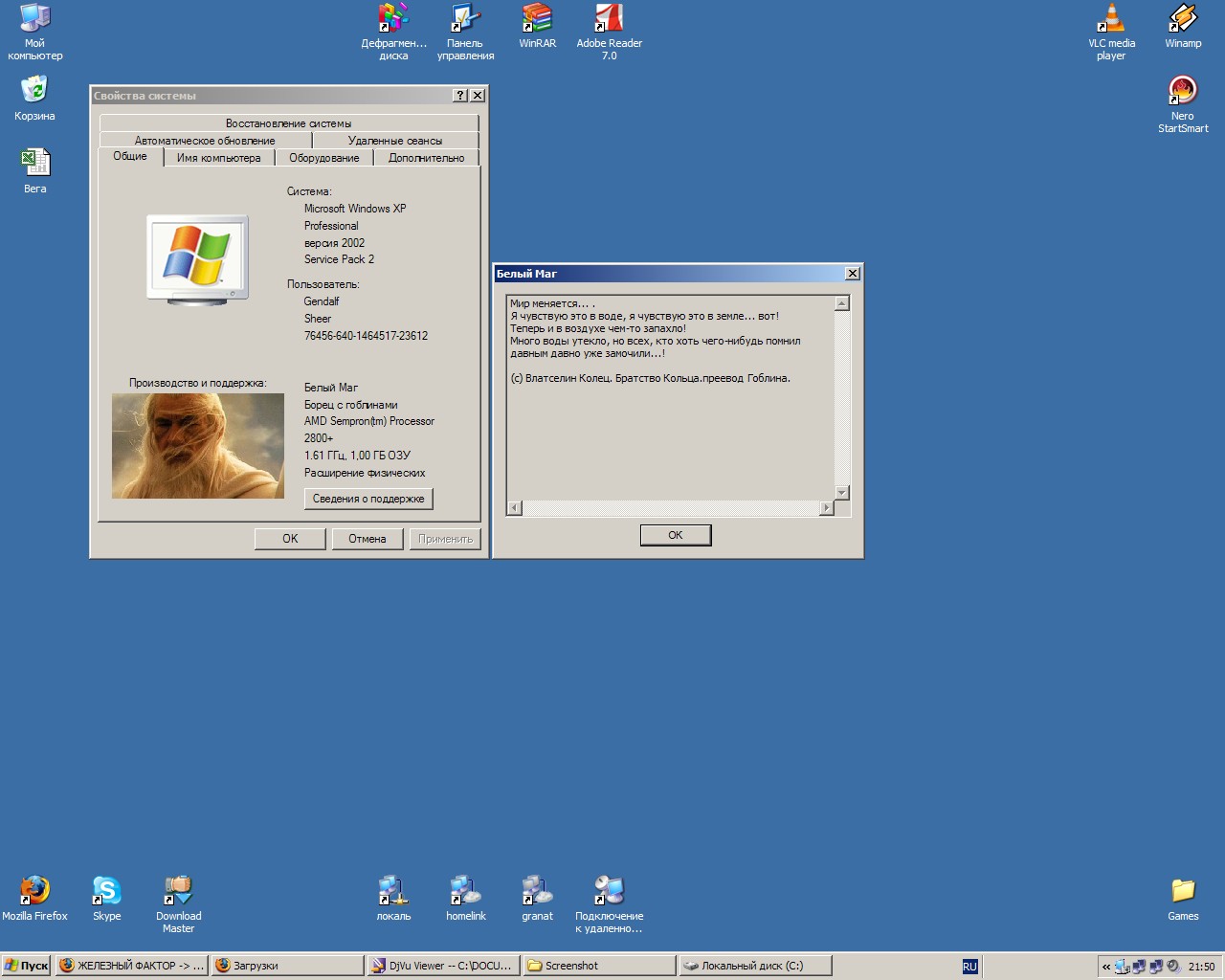Expand hidden tray icons with the chevron
The width and height of the screenshot is (1225, 980).
click(1106, 967)
